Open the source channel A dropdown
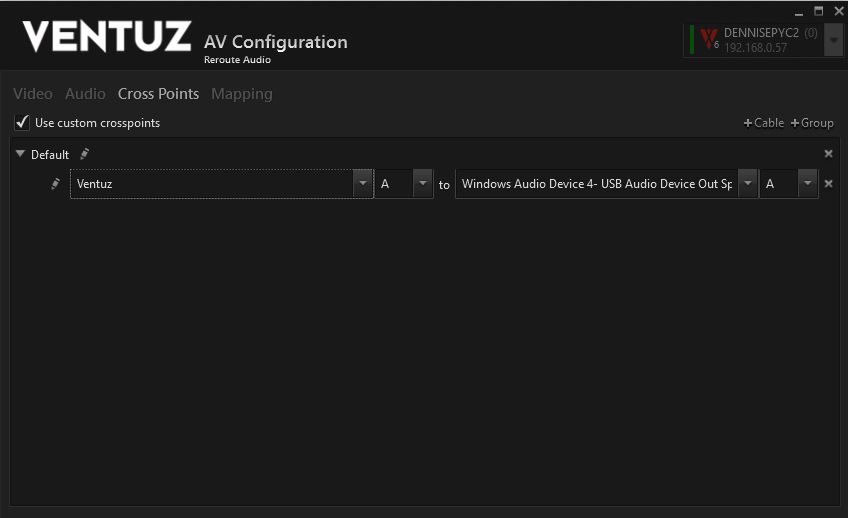The image size is (848, 518). pyautogui.click(x=423, y=184)
